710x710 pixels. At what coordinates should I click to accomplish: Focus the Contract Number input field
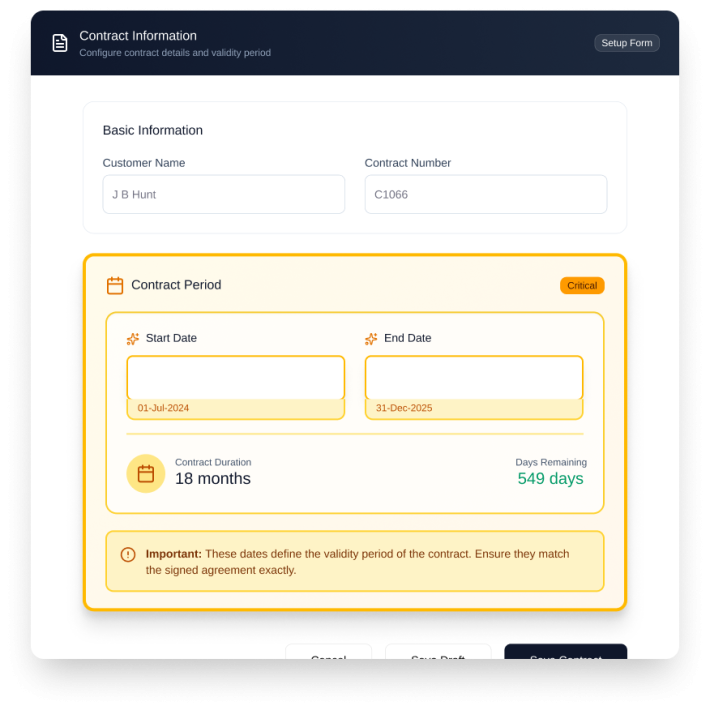pos(486,194)
